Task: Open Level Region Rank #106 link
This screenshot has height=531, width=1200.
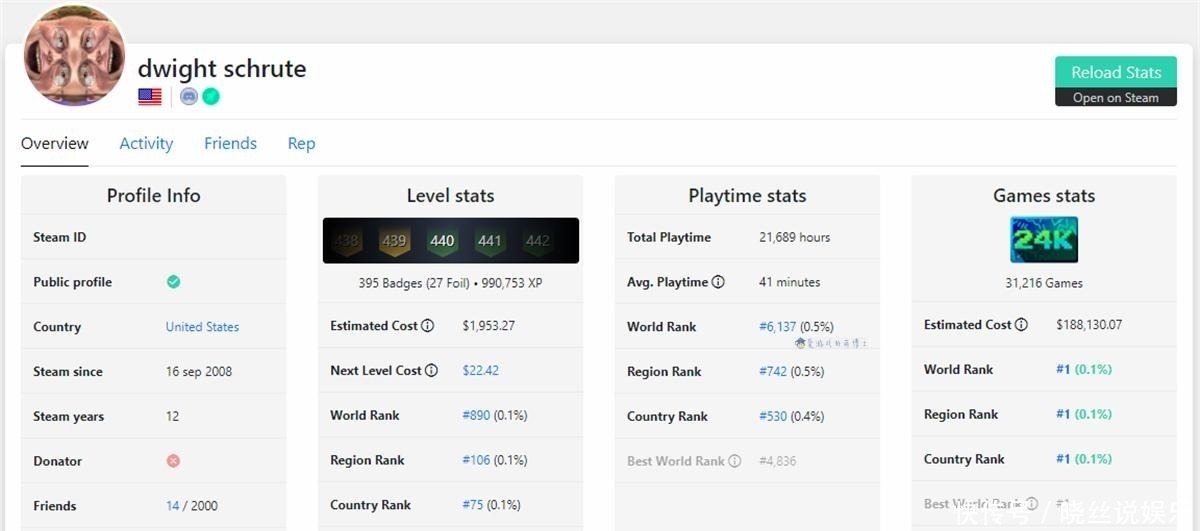Action: [476, 460]
